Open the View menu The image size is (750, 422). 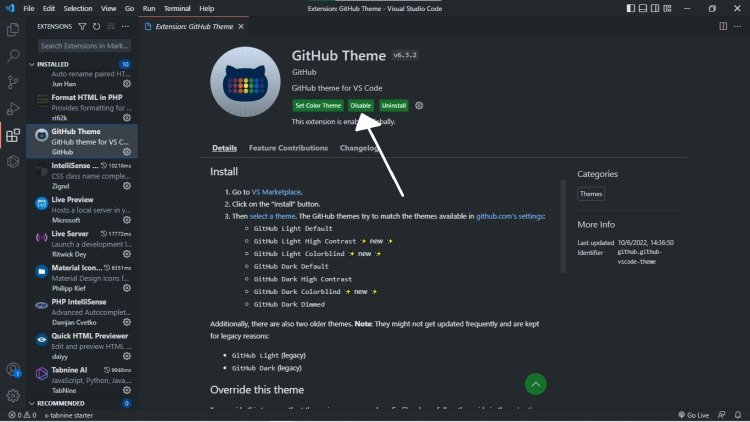[109, 8]
